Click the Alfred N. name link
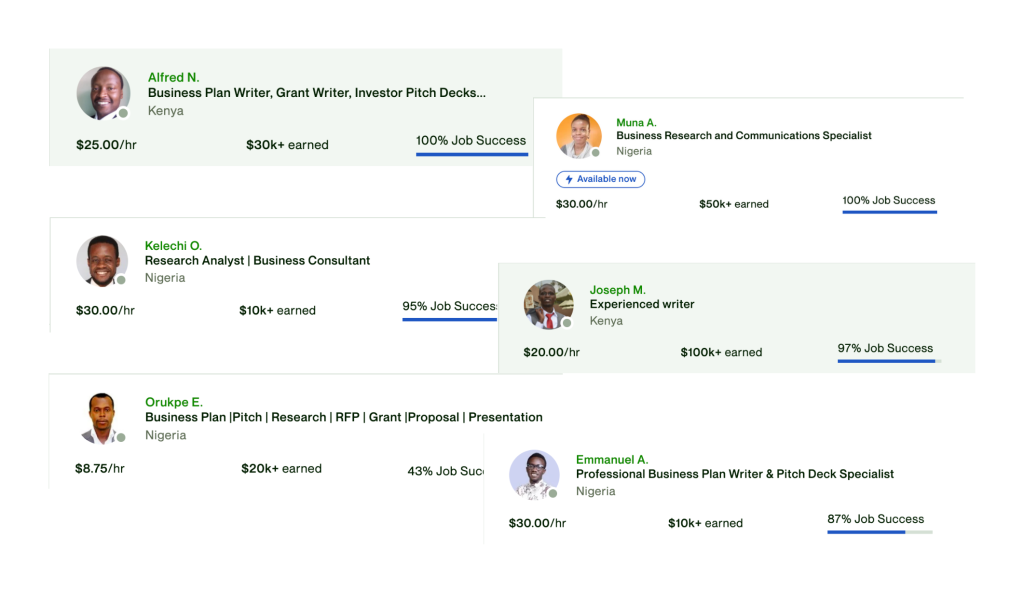 click(173, 77)
